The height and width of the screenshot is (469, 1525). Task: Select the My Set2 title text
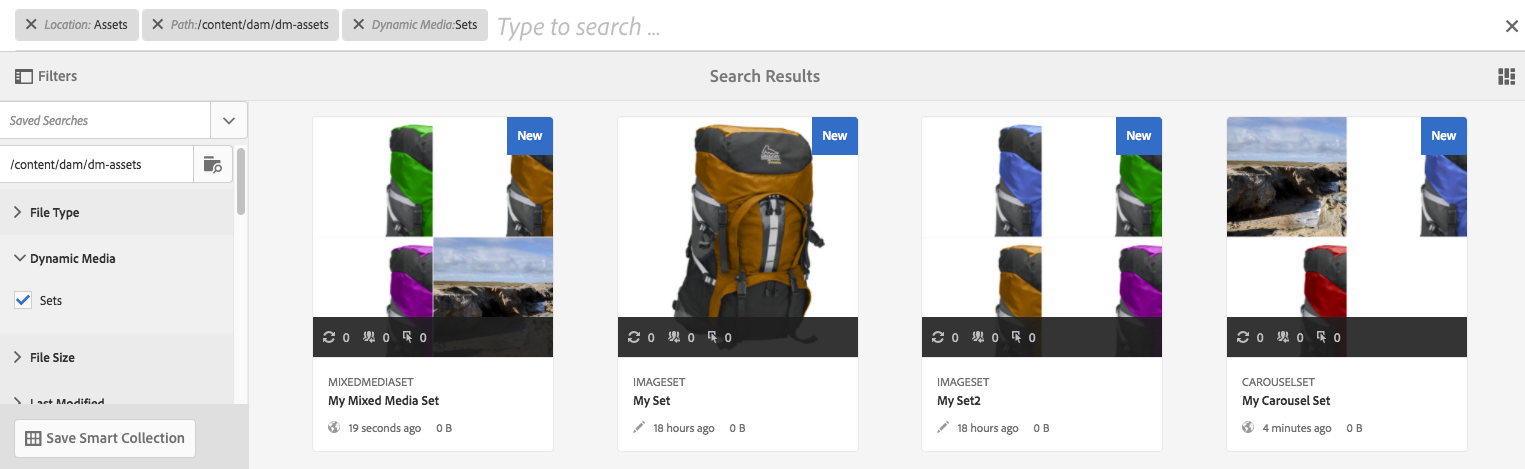960,400
